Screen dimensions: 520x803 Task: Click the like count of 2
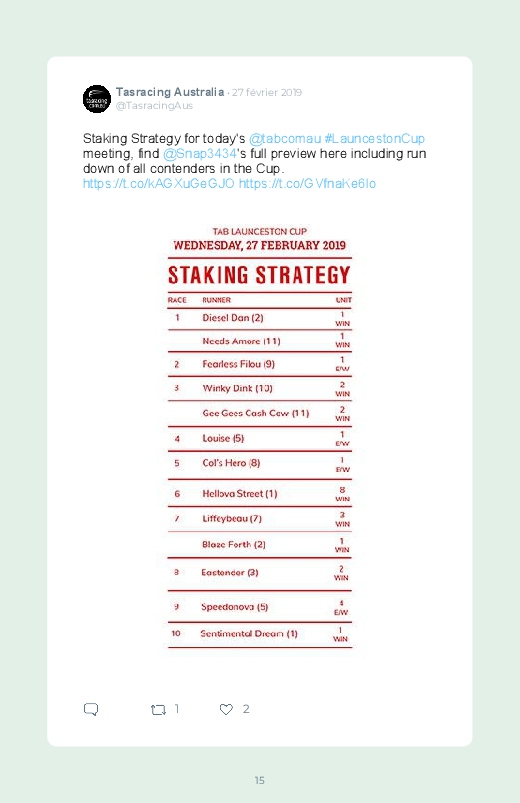coord(246,709)
